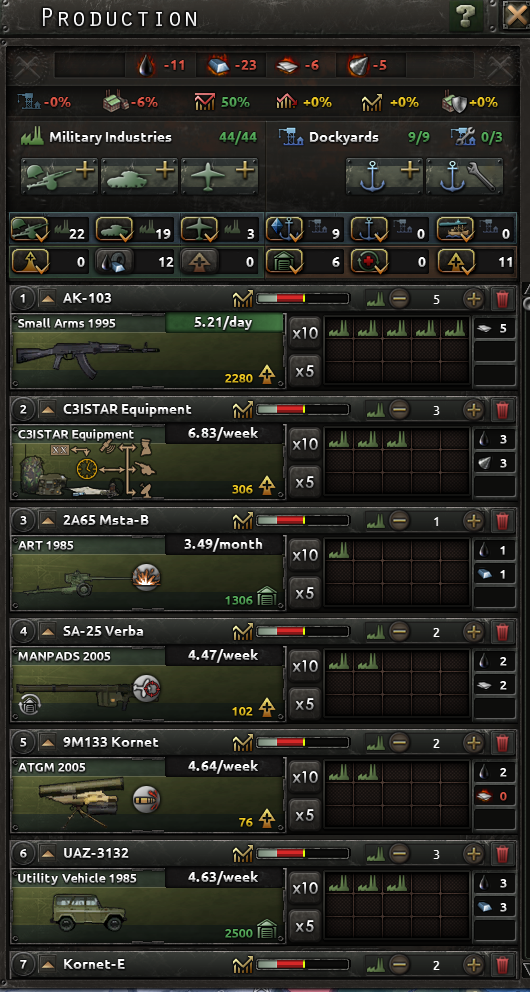The width and height of the screenshot is (530, 992).
Task: Add new infantry equipment production line
Action: 59,175
